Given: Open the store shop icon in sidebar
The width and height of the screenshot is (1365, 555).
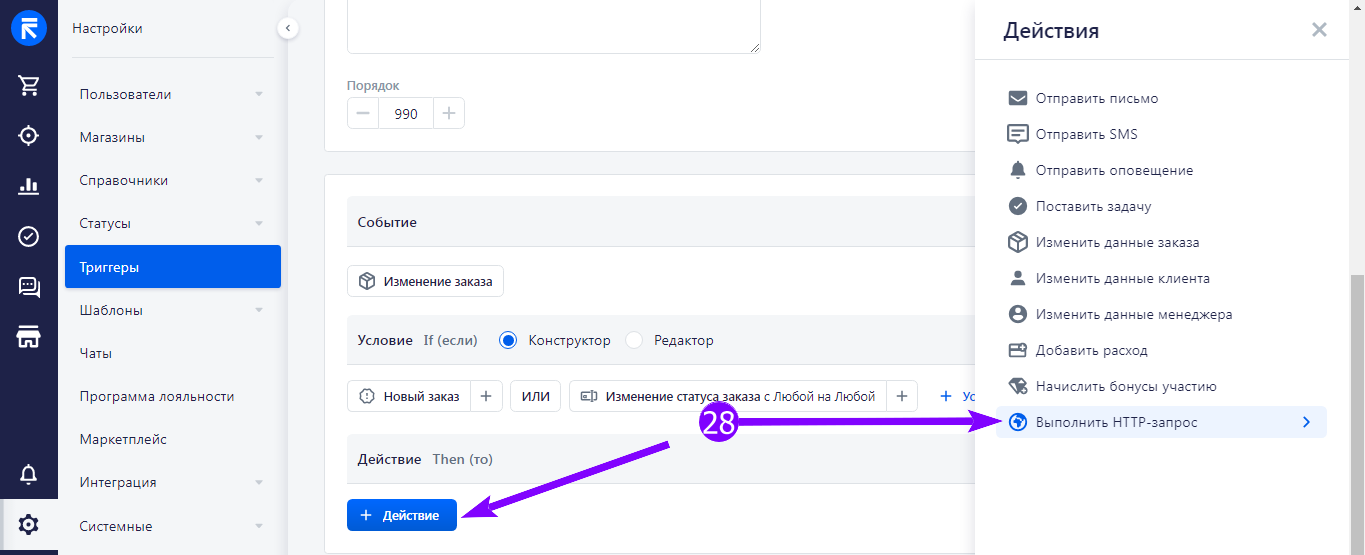Looking at the screenshot, I should pyautogui.click(x=28, y=337).
